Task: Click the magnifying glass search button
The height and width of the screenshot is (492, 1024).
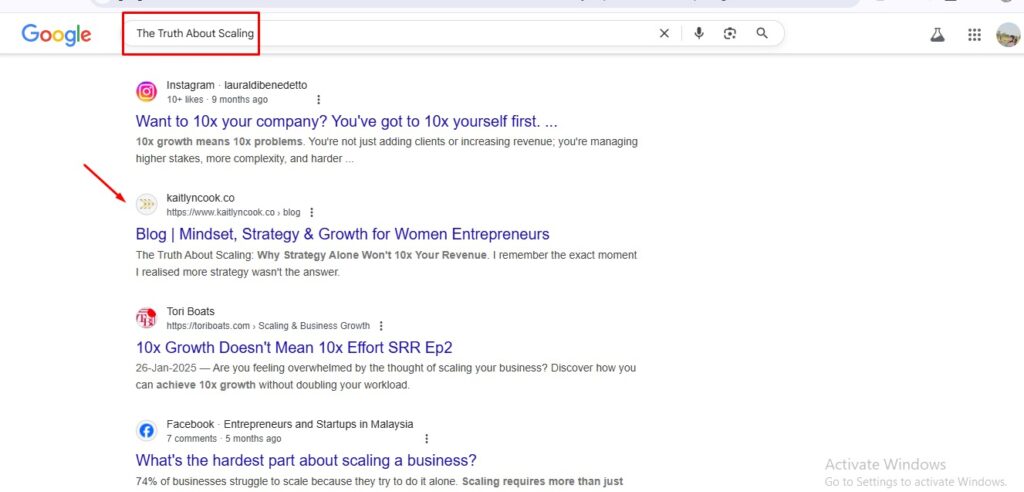Action: (x=761, y=33)
